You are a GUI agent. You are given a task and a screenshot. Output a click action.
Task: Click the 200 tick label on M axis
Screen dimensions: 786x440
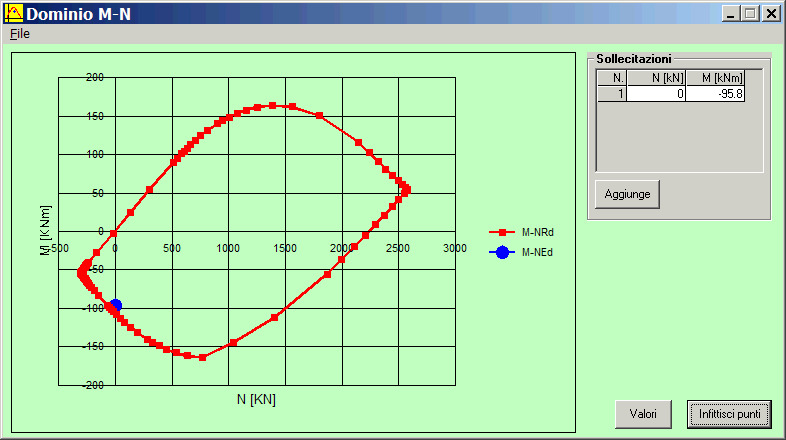95,77
